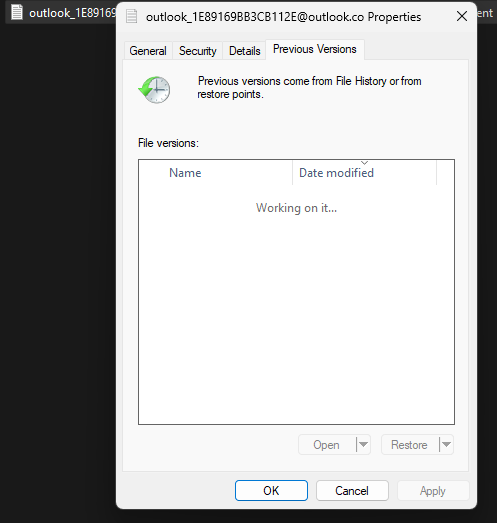This screenshot has height=523, width=497.
Task: Click the greyed-out Apply button
Action: pyautogui.click(x=433, y=491)
